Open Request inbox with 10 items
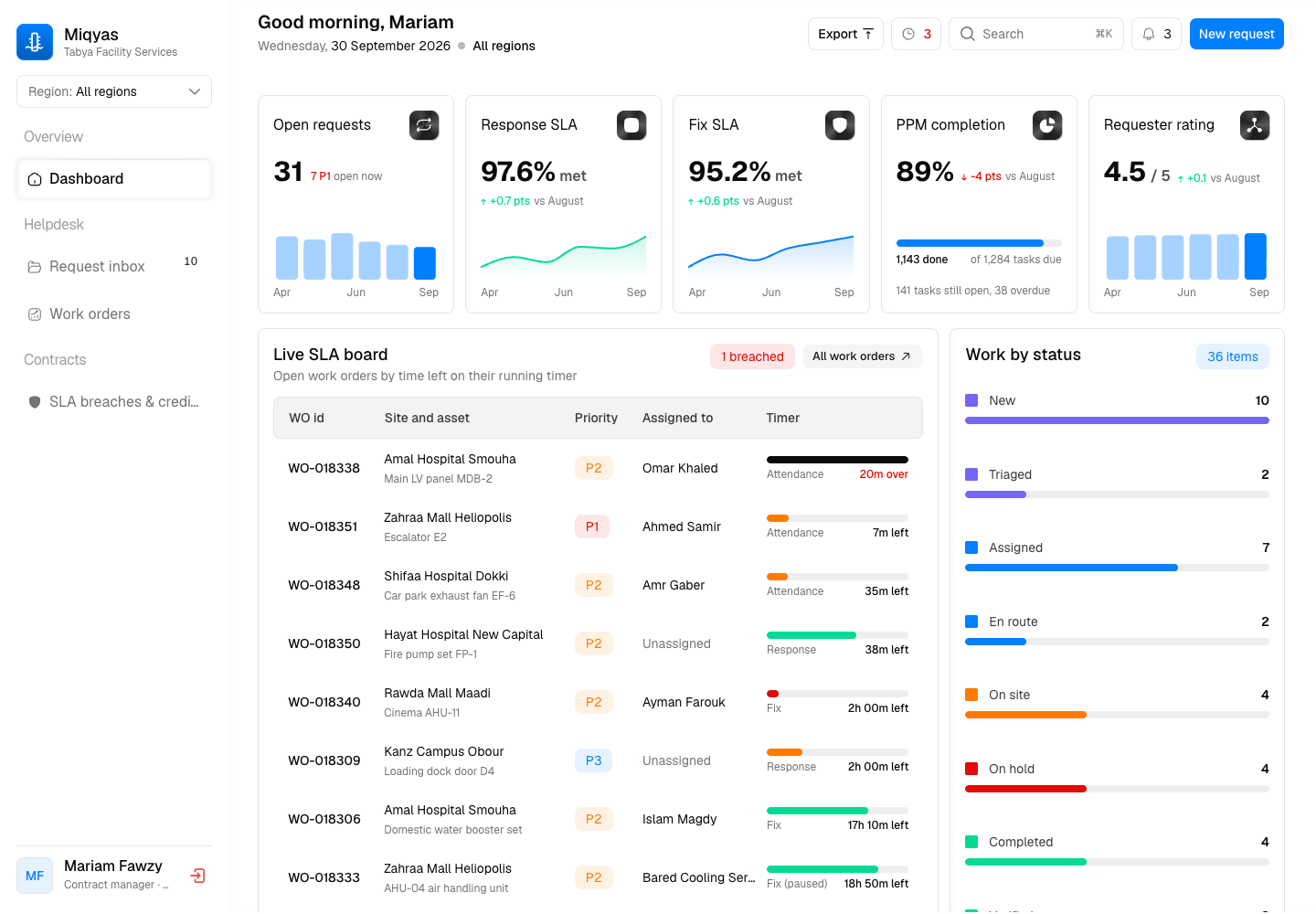 [114, 267]
